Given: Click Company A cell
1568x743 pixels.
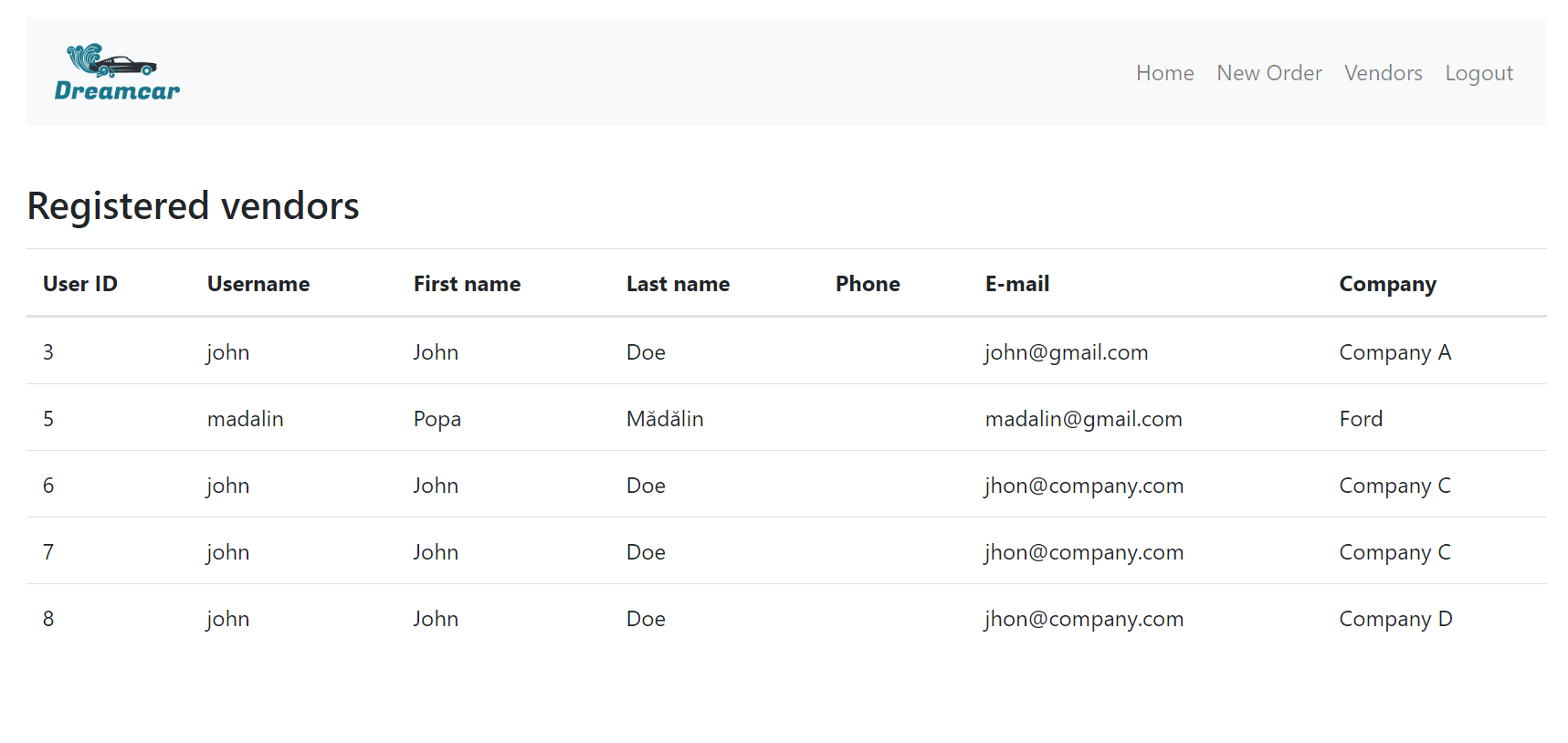Looking at the screenshot, I should [x=1394, y=352].
